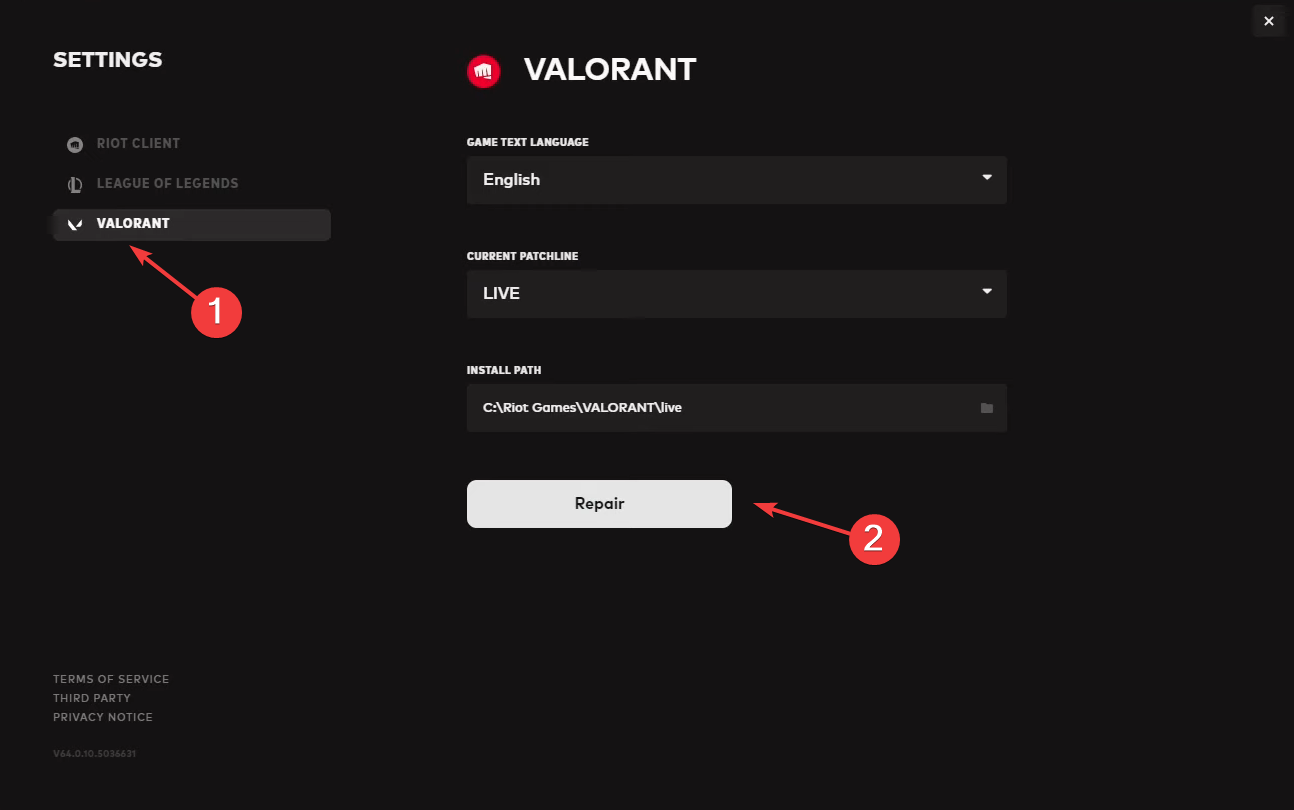Open the Terms of Service link
This screenshot has width=1294, height=810.
click(x=111, y=679)
